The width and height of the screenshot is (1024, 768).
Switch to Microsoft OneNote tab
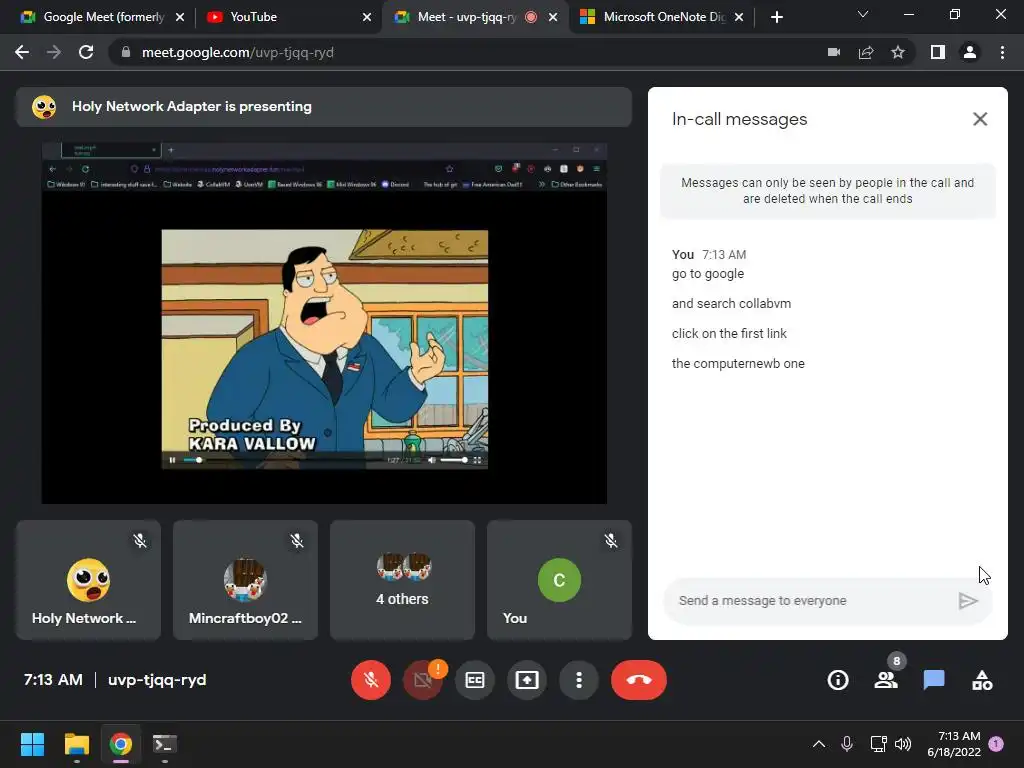[x=662, y=17]
